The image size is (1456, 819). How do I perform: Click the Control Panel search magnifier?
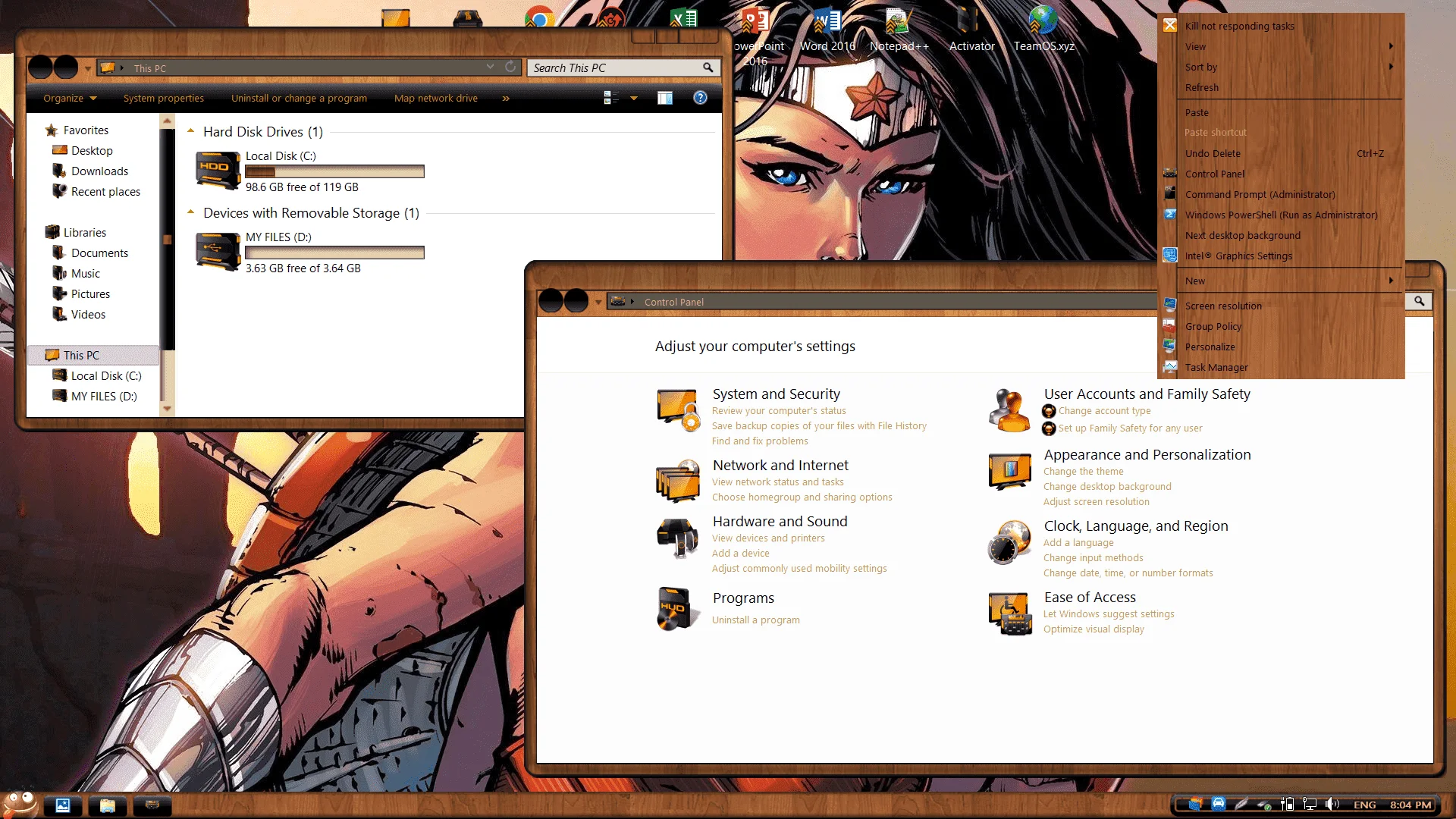1419,301
